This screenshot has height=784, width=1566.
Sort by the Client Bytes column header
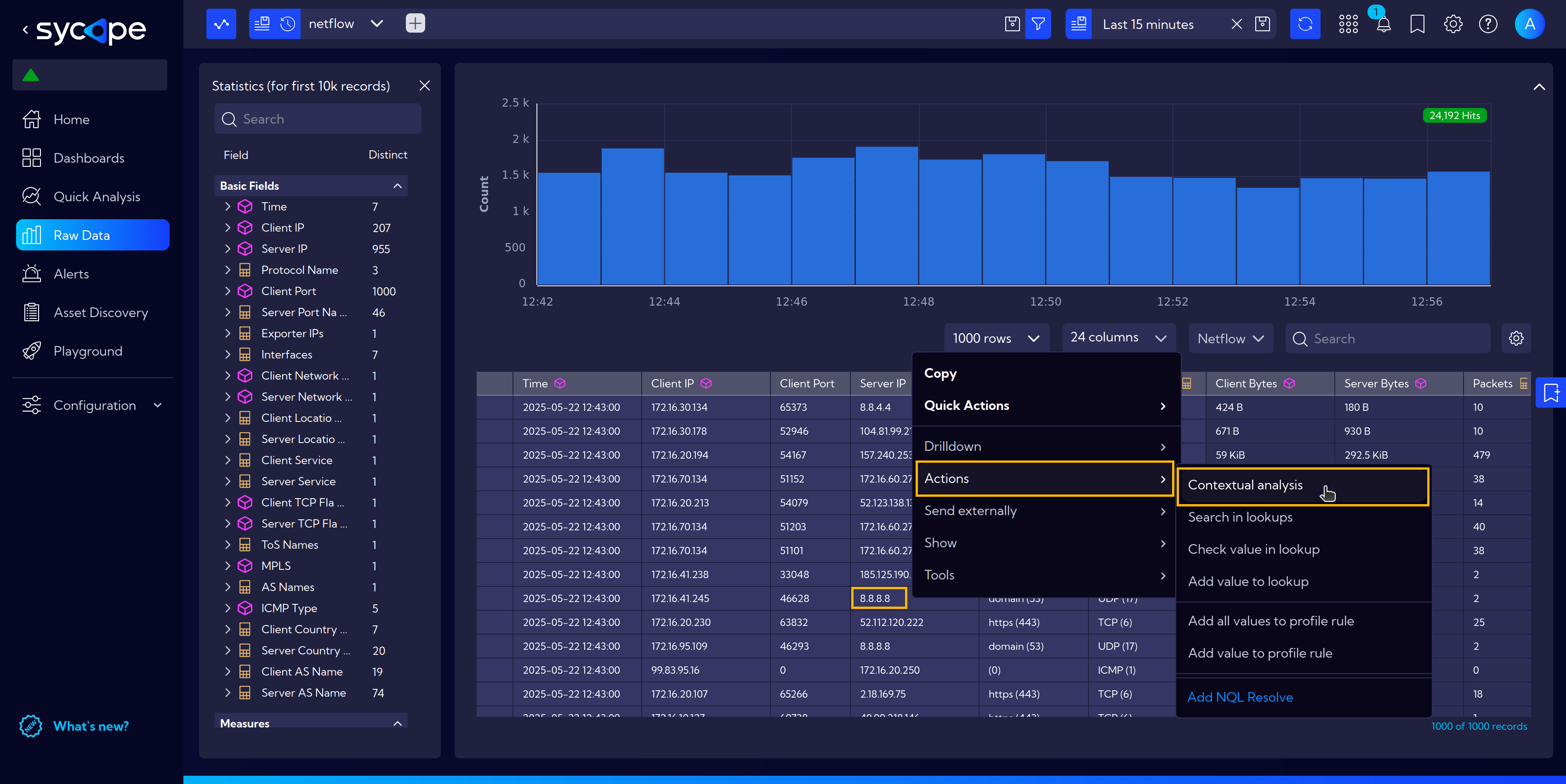tap(1270, 383)
